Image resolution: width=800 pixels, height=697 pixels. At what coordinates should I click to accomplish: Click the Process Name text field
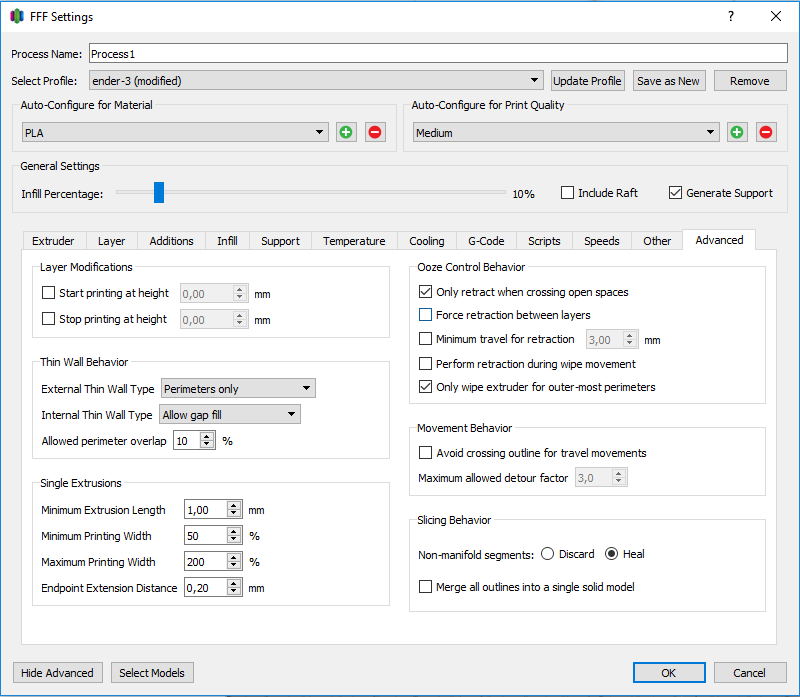coord(438,54)
